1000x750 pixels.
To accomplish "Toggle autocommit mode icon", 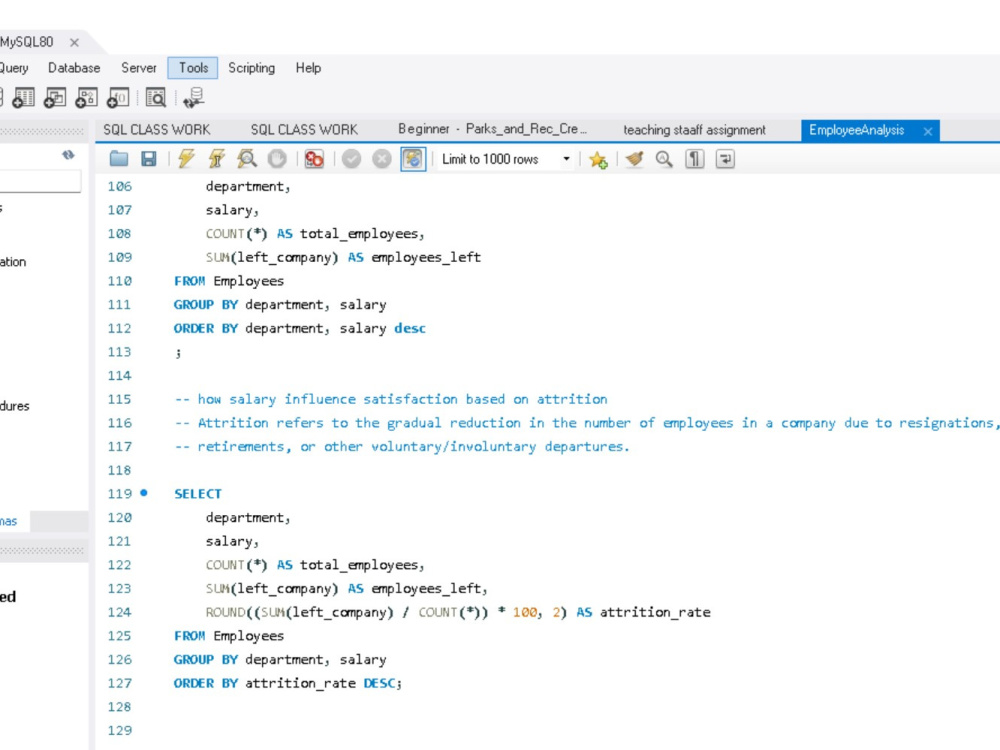I will click(x=413, y=159).
